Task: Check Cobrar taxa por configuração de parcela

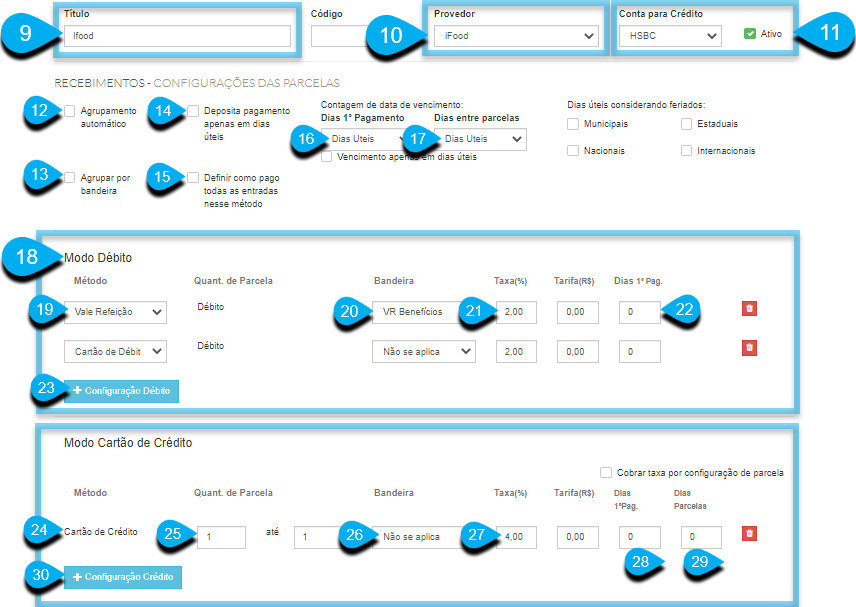Action: [x=605, y=472]
